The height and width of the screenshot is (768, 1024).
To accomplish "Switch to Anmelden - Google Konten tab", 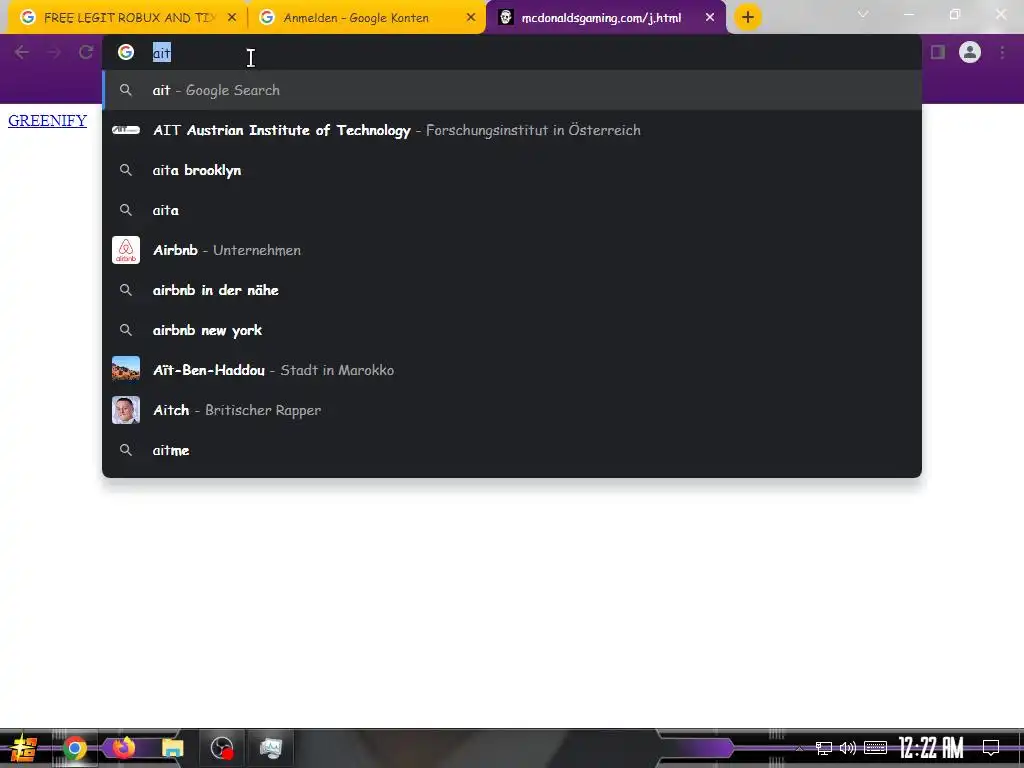I will pos(367,18).
